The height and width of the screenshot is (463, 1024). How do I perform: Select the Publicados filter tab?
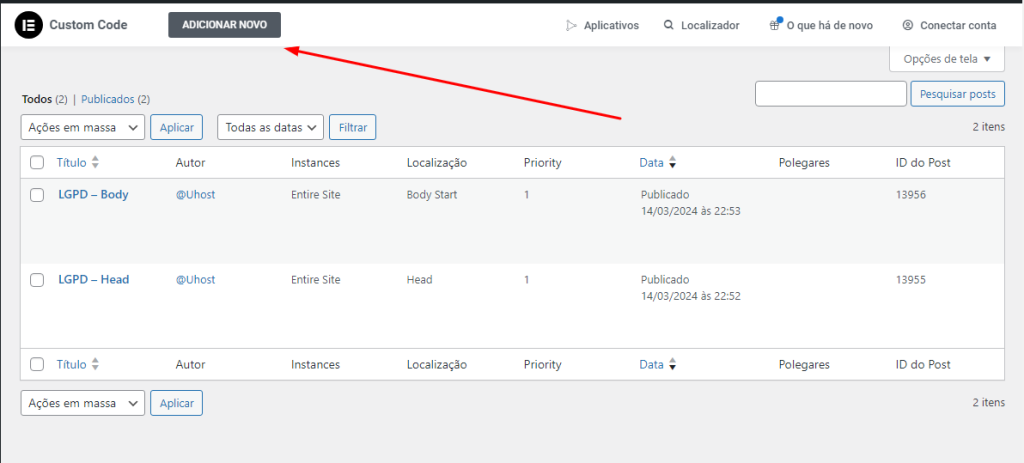108,99
